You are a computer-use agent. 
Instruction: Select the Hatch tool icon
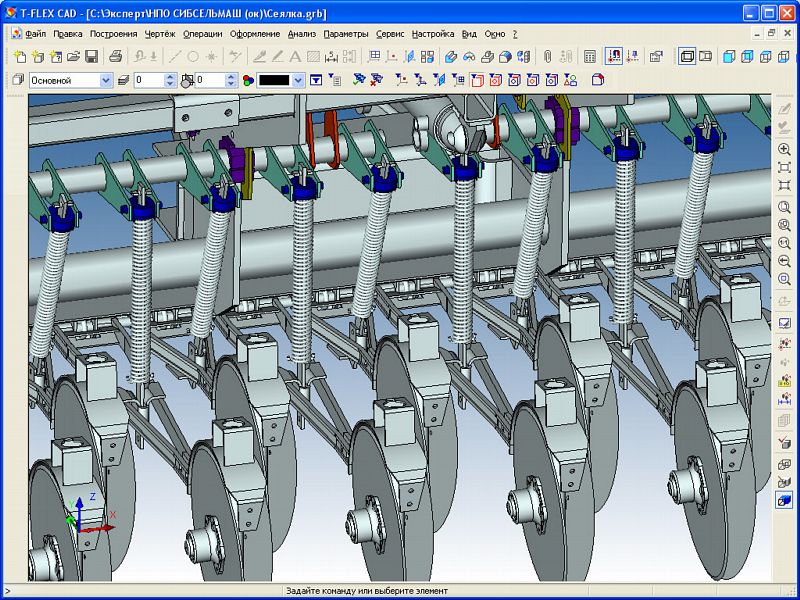(313, 56)
